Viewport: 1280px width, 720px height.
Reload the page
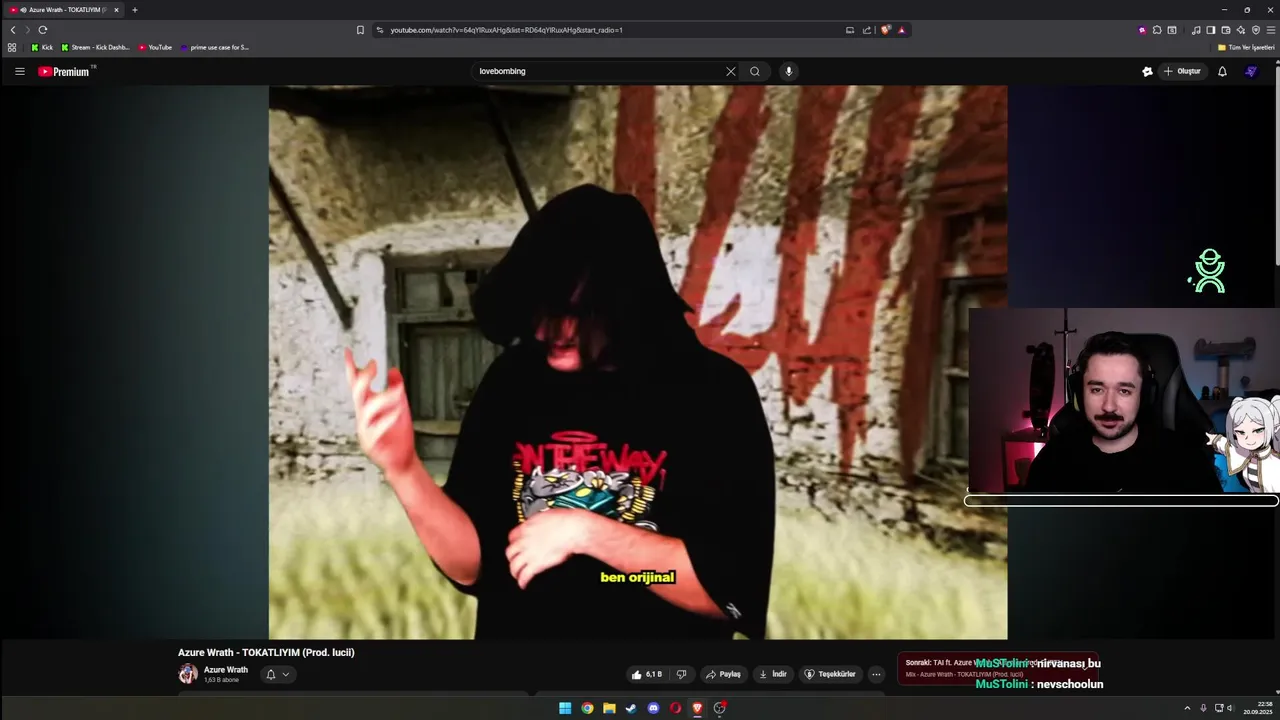tap(43, 30)
